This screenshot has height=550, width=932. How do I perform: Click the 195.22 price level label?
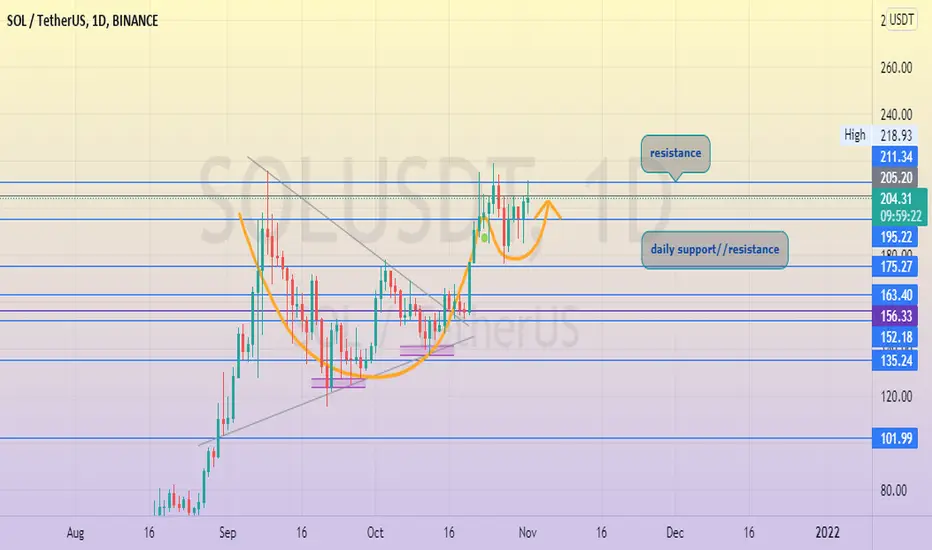point(895,237)
